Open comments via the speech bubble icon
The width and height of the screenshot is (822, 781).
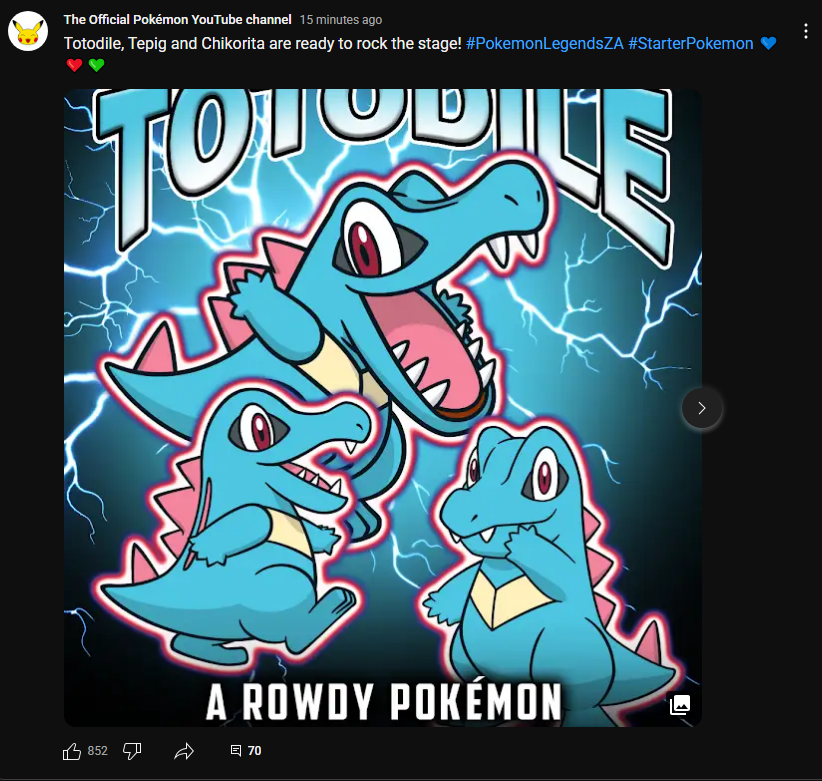[x=236, y=751]
